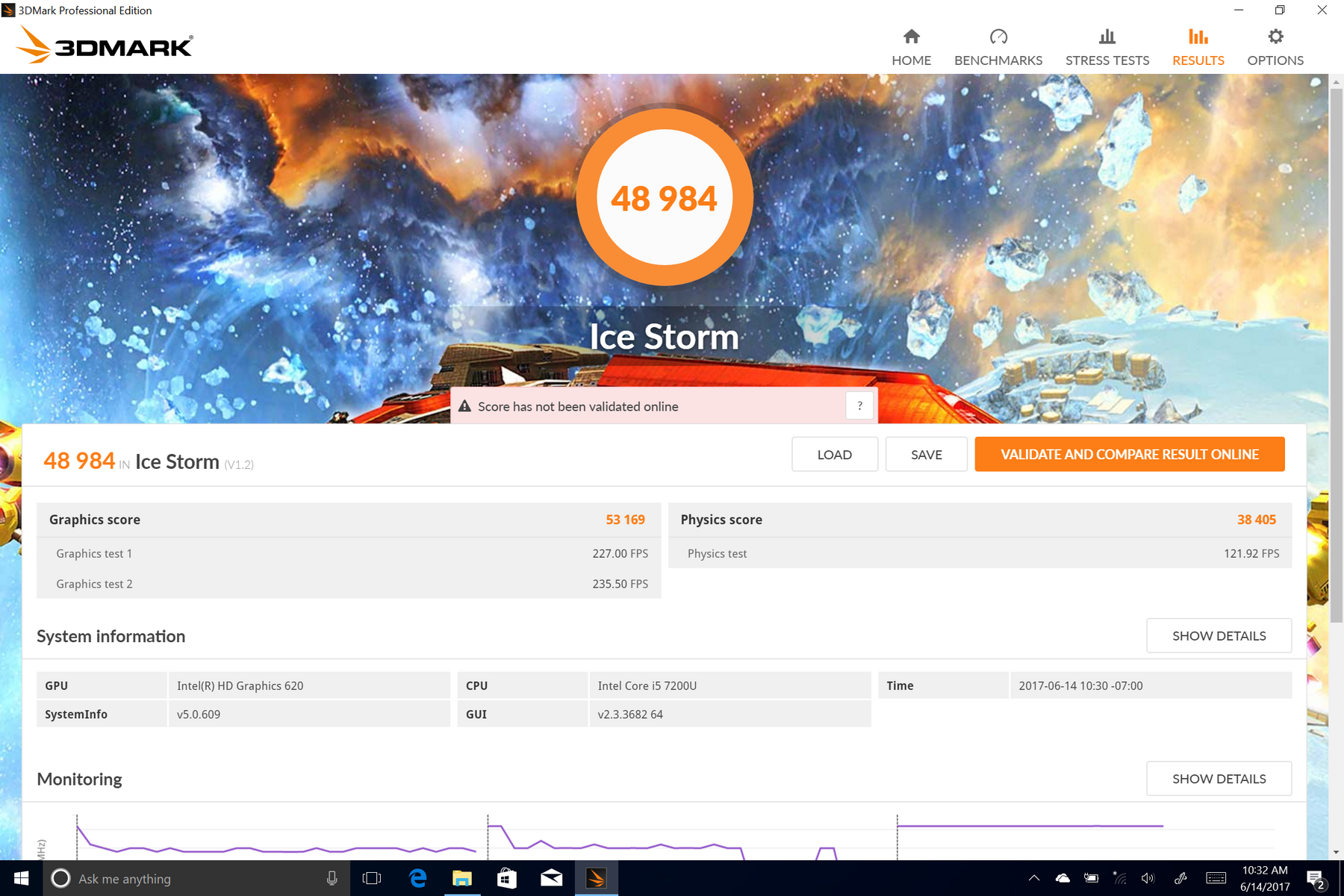1344x896 pixels.
Task: Open File Explorer from the taskbar
Action: tap(462, 878)
